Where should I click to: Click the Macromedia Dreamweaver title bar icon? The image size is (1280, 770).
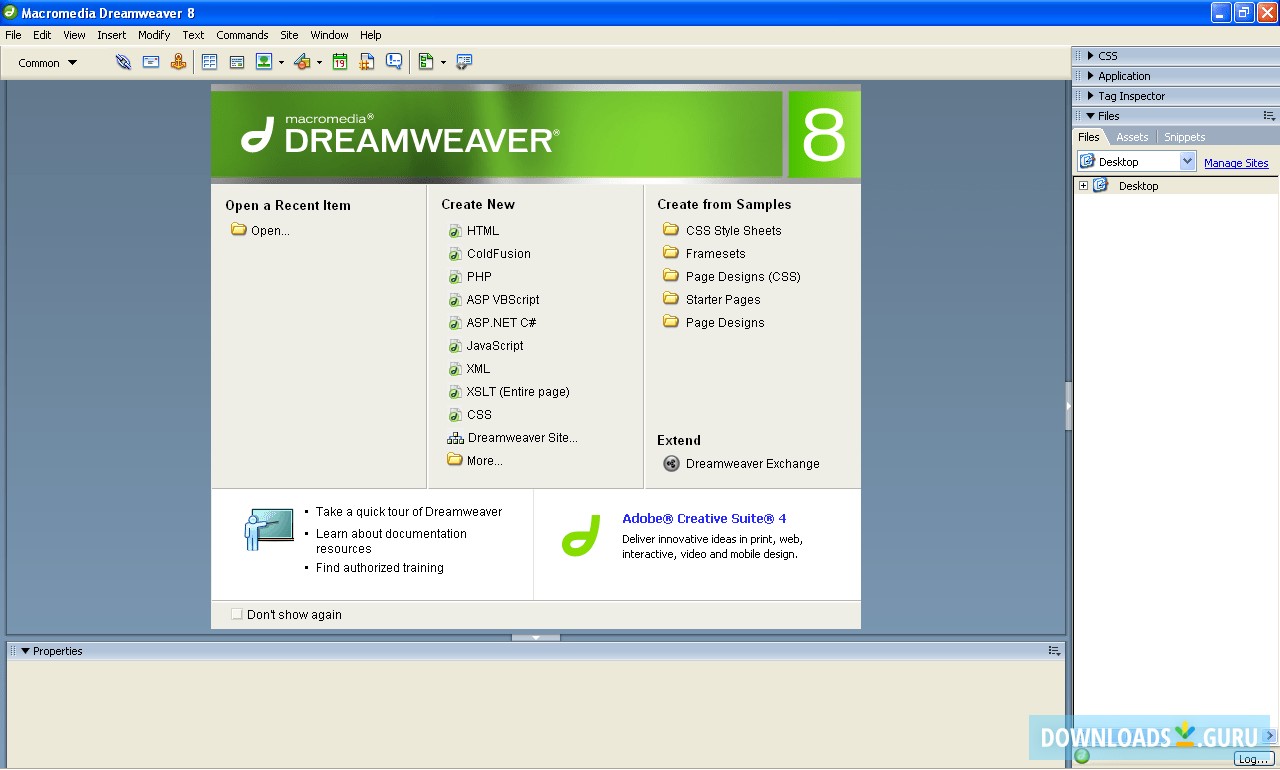(10, 12)
